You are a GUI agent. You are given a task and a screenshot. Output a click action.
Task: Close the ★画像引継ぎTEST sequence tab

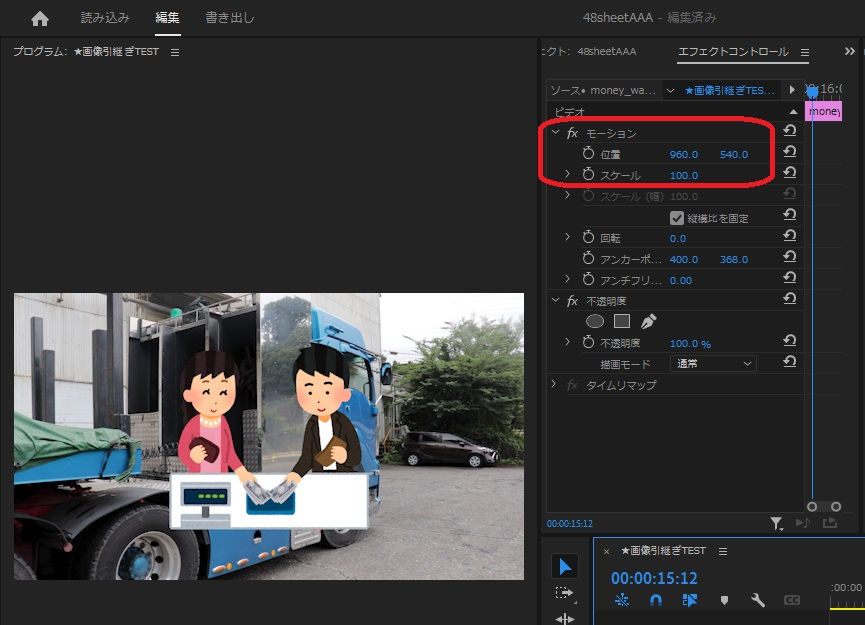click(606, 552)
